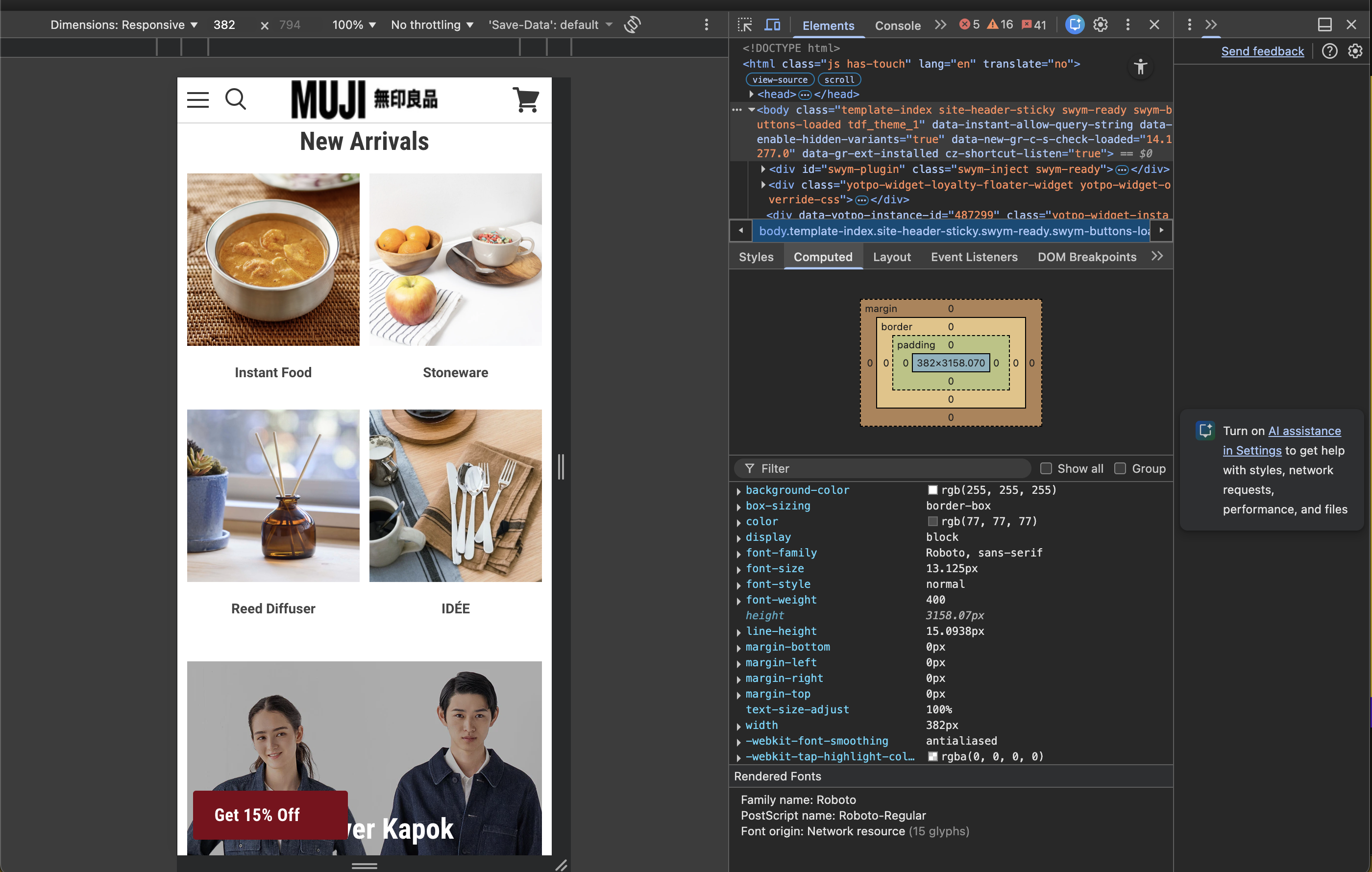This screenshot has height=872, width=1372.
Task: Open the MUJI hamburger menu
Action: (x=197, y=99)
